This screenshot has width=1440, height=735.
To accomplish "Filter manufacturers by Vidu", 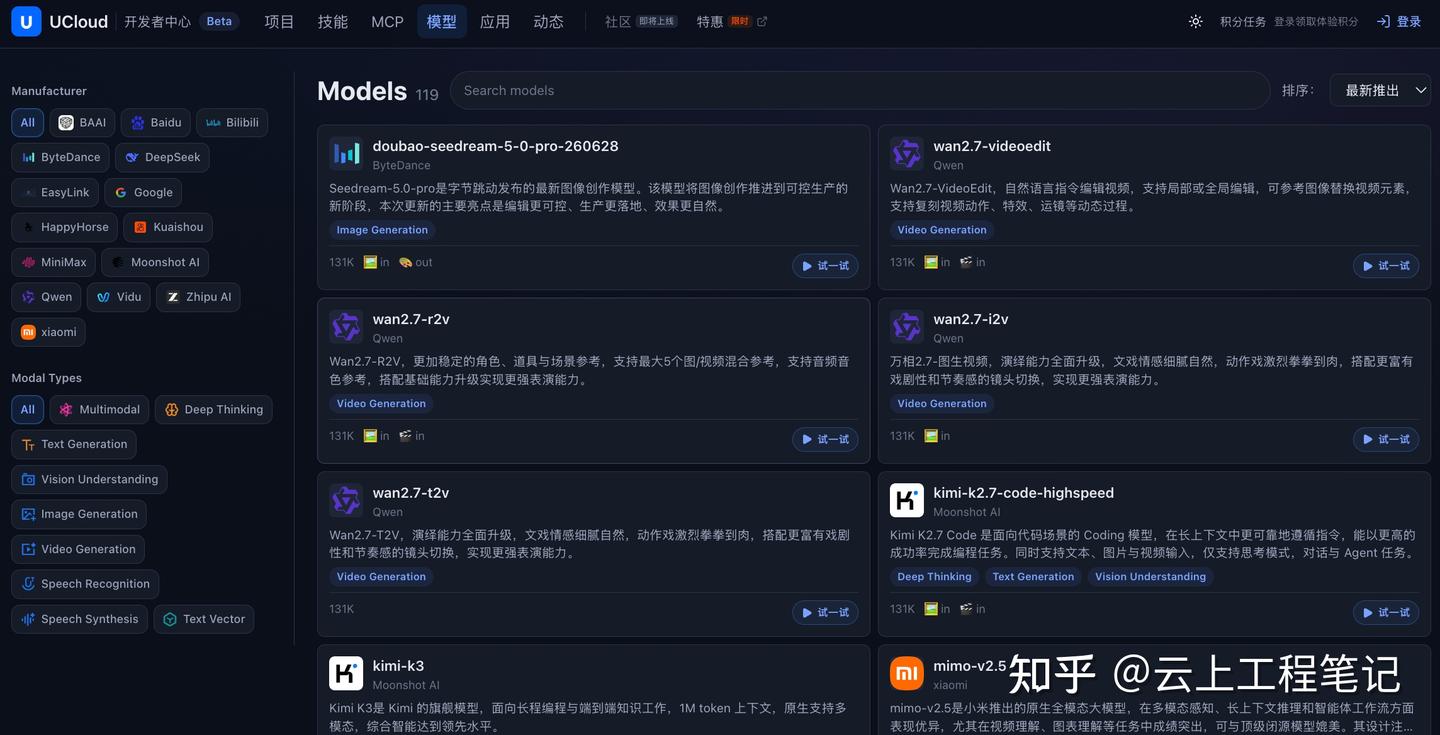I will 118,297.
